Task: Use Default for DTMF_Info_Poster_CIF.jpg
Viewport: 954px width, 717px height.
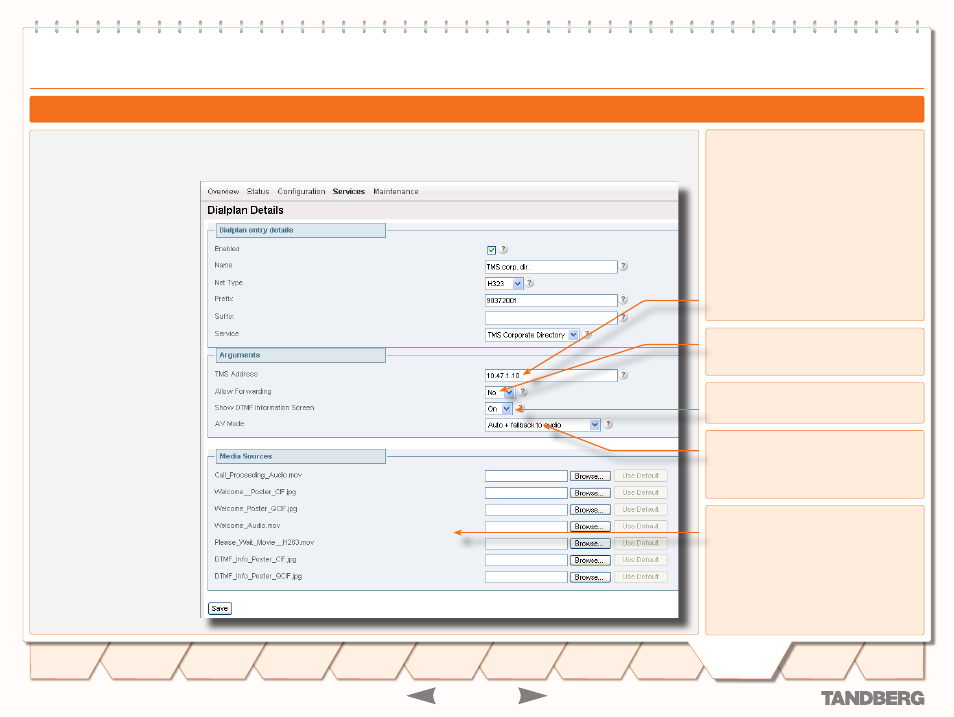Action: pos(641,559)
